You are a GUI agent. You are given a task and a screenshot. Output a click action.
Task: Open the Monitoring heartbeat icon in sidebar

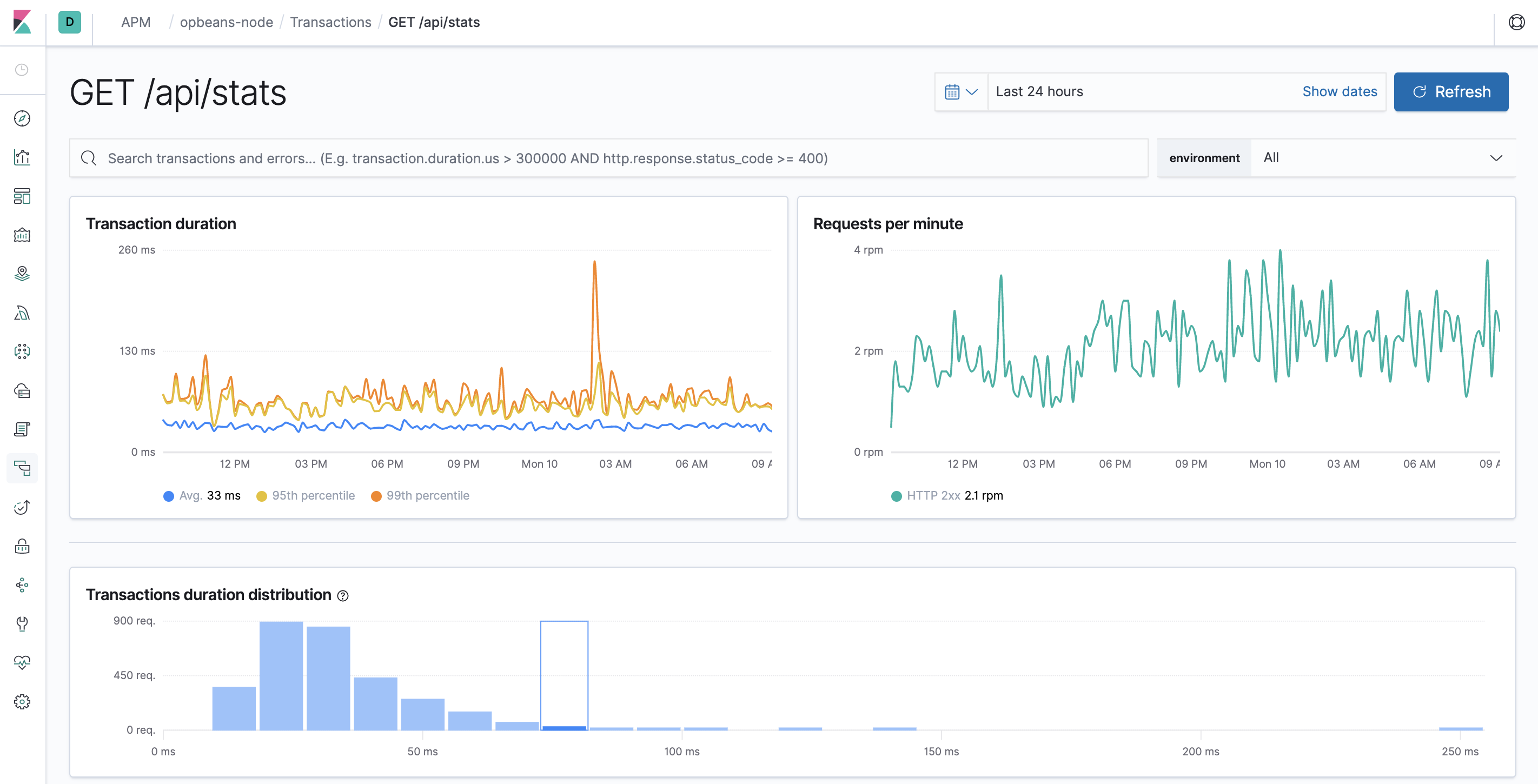(22, 662)
